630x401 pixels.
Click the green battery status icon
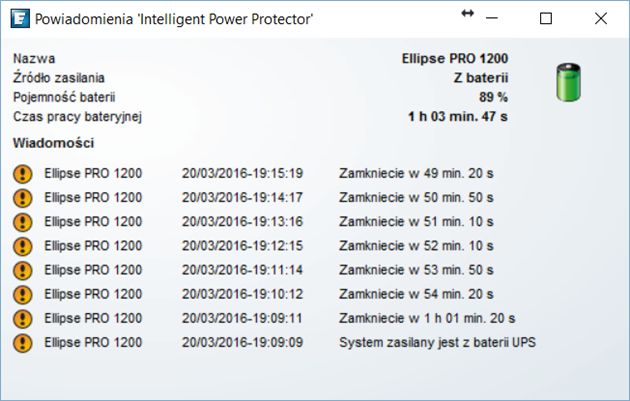569,82
